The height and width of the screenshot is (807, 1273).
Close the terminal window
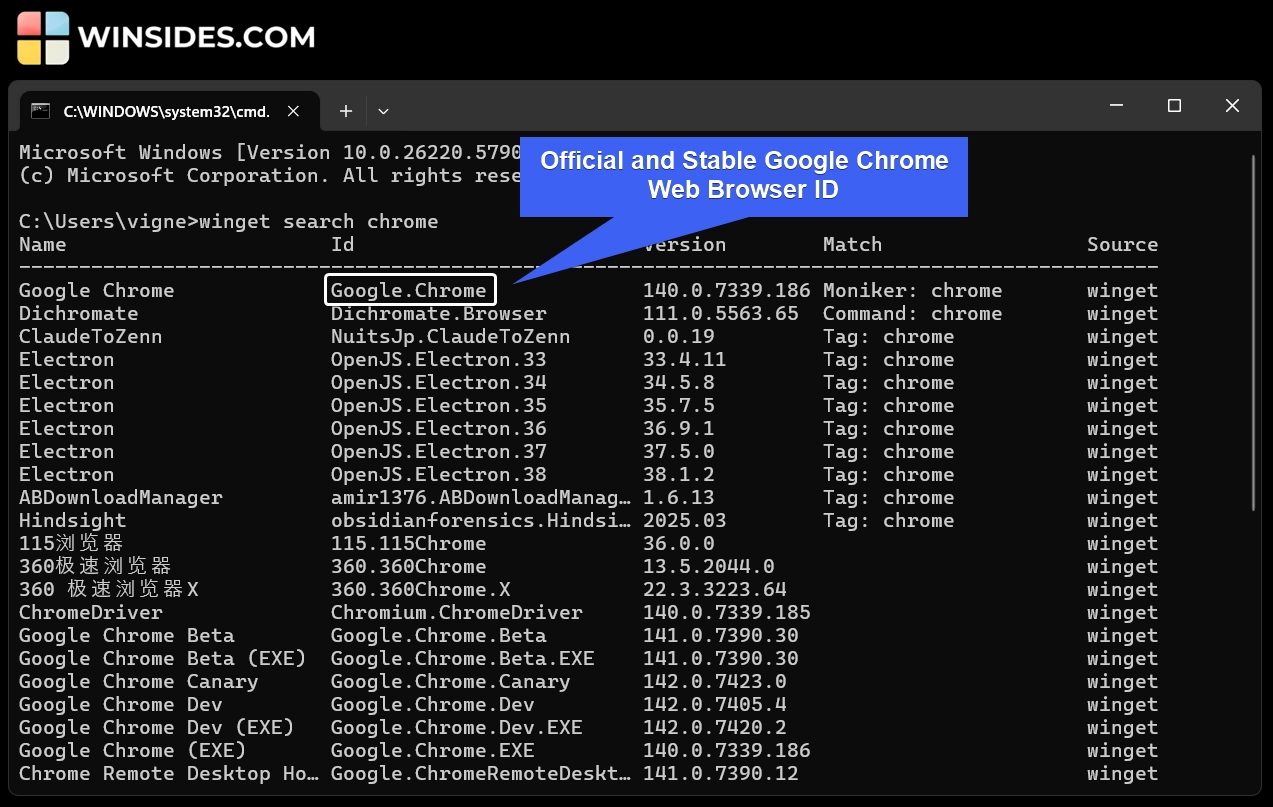pyautogui.click(x=1232, y=106)
